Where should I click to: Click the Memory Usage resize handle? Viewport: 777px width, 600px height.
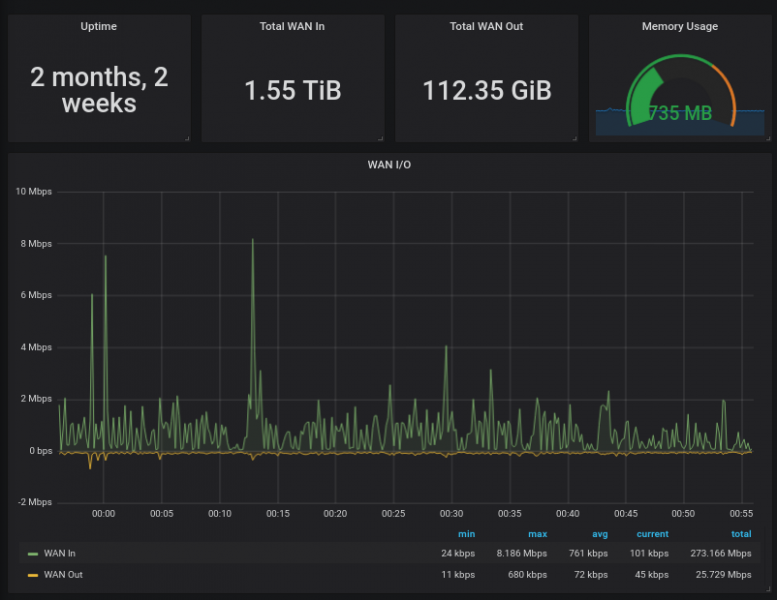pos(767,138)
